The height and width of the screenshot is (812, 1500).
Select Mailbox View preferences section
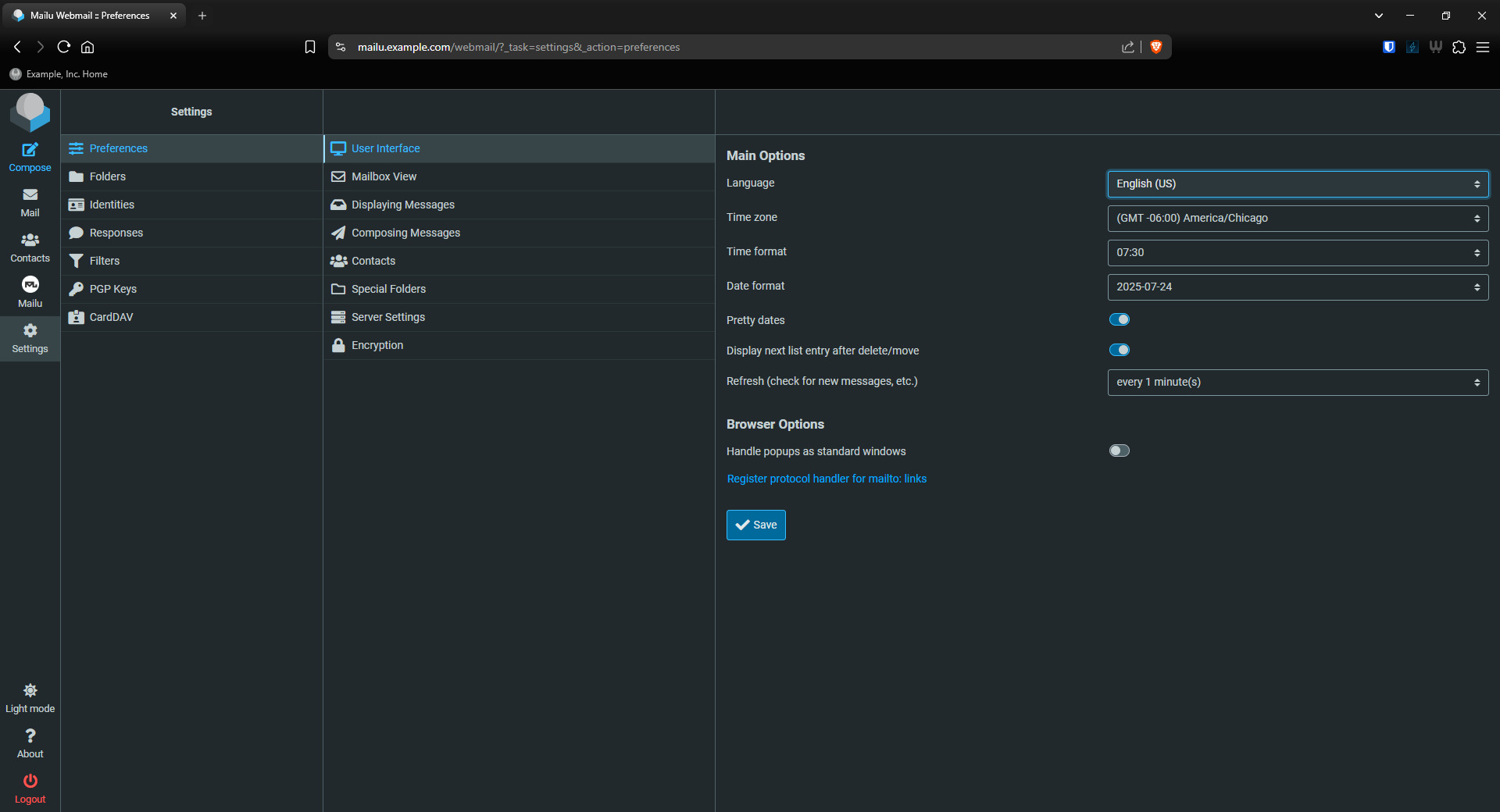(x=384, y=176)
